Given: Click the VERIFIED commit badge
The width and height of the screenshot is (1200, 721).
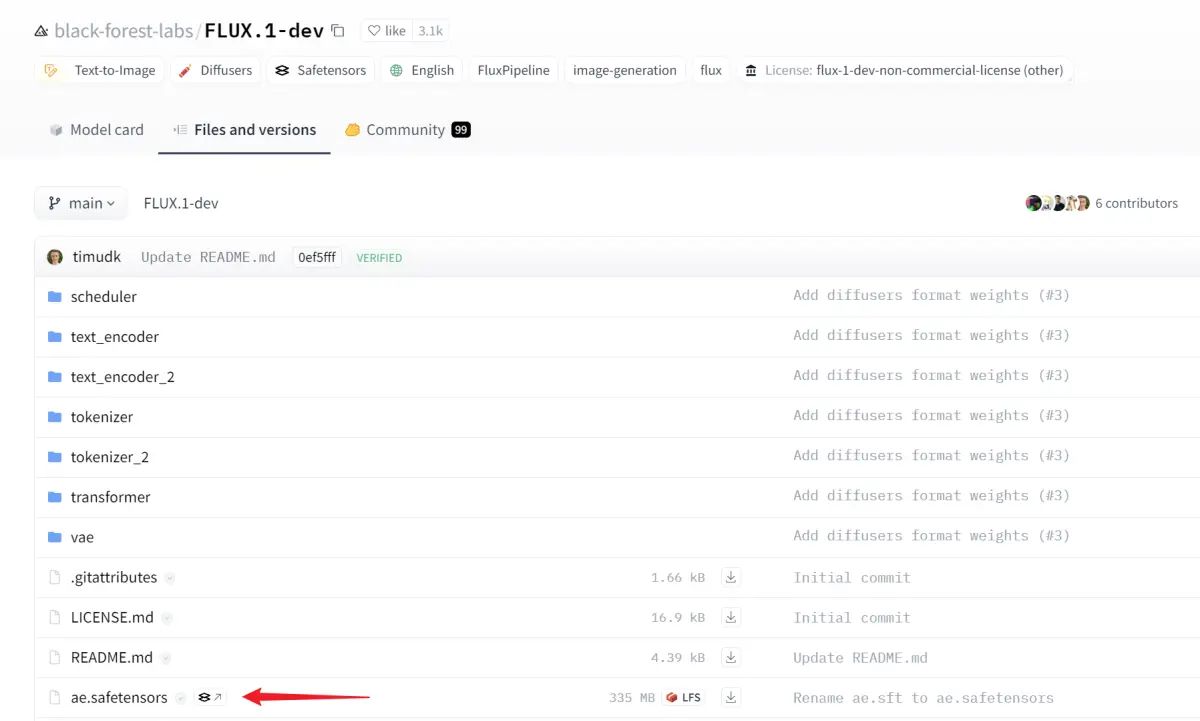Looking at the screenshot, I should pyautogui.click(x=379, y=257).
